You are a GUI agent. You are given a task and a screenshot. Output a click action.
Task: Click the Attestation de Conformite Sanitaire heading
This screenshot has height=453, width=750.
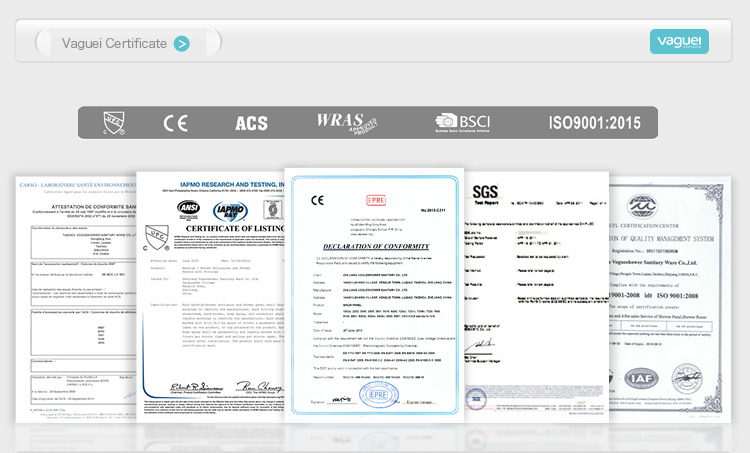tap(94, 207)
